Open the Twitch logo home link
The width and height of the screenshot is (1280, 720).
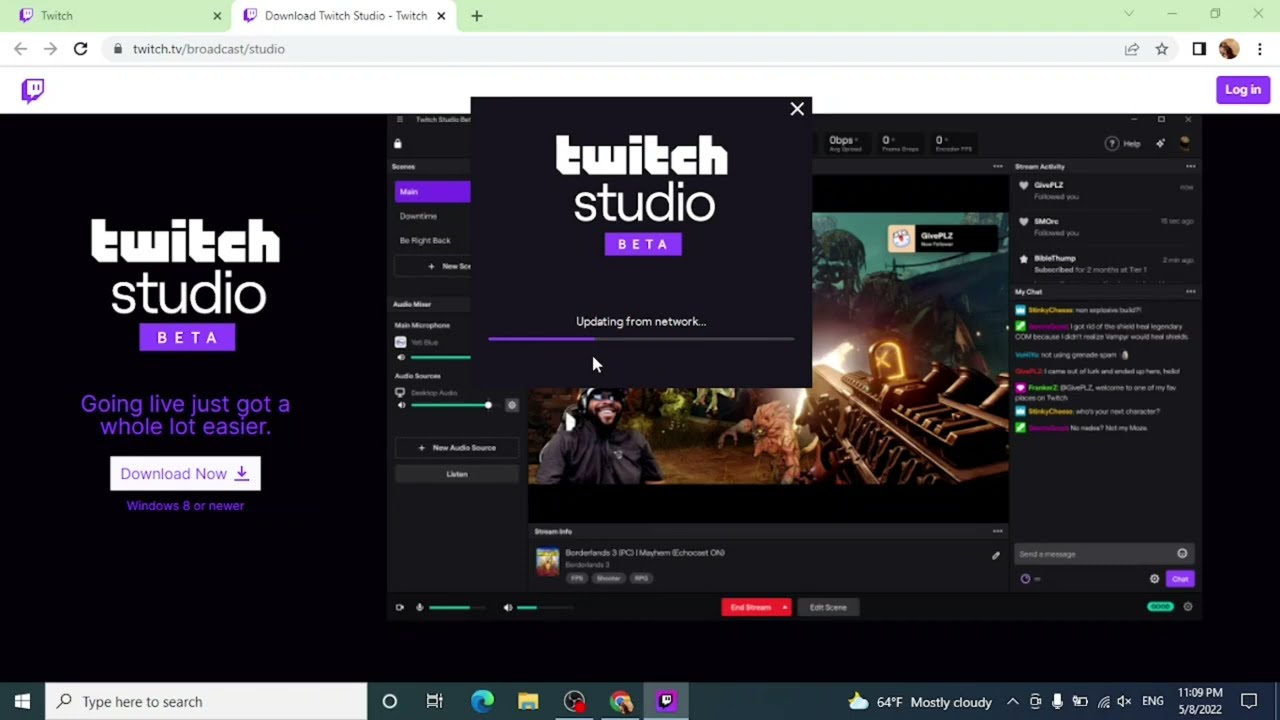(x=33, y=91)
